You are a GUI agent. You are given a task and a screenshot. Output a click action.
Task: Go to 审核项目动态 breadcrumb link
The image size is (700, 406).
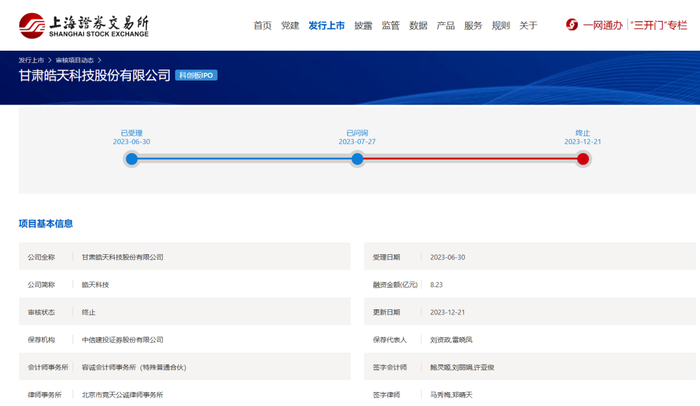click(75, 60)
